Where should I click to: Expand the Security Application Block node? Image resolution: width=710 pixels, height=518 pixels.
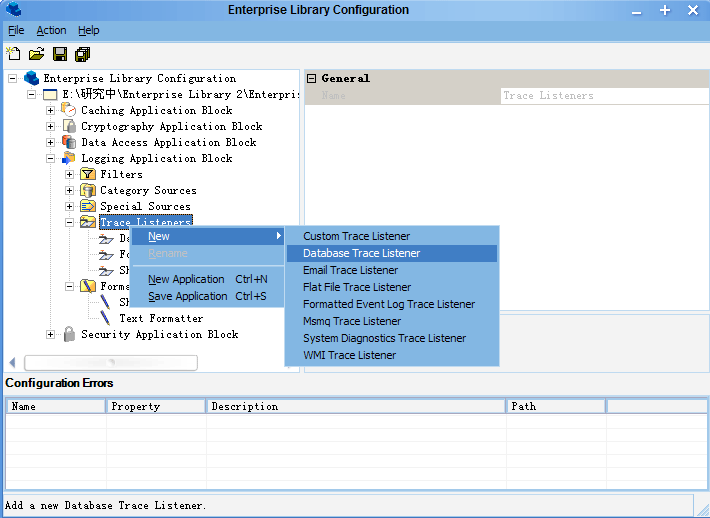tap(50, 334)
